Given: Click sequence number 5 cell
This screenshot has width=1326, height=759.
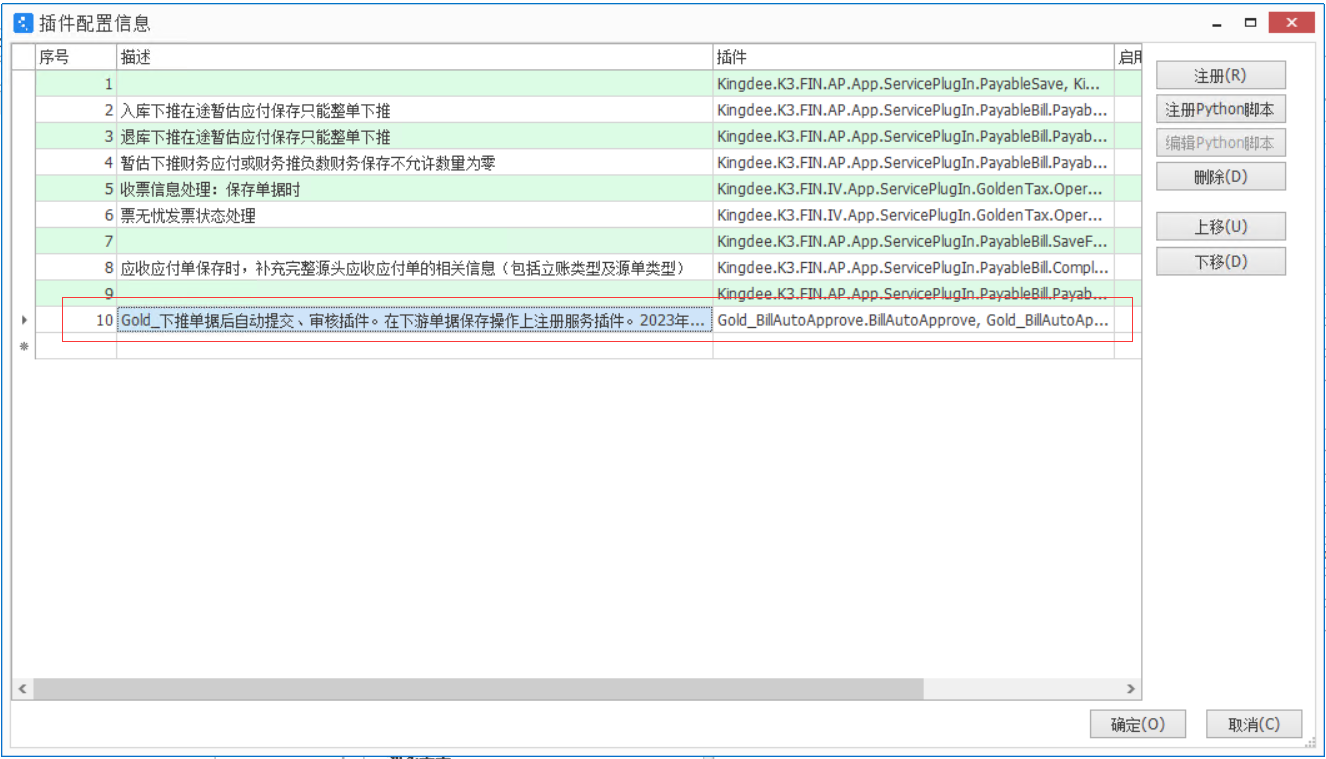Looking at the screenshot, I should [76, 189].
